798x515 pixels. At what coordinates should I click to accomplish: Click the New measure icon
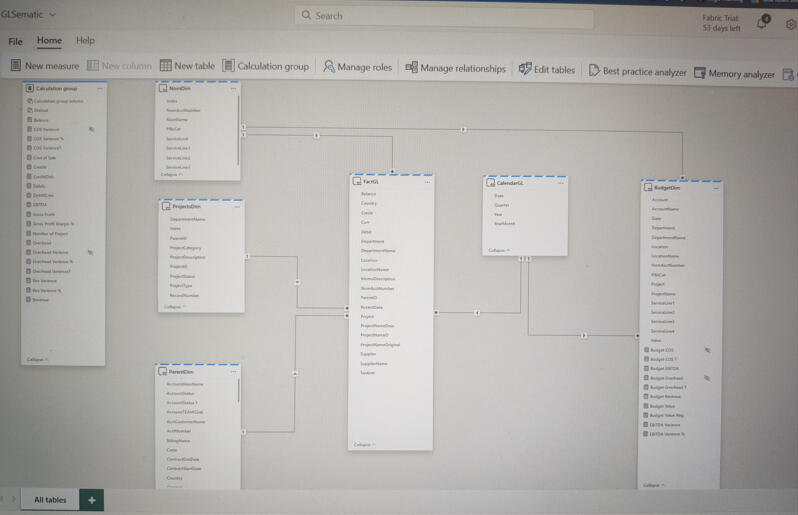pos(16,66)
